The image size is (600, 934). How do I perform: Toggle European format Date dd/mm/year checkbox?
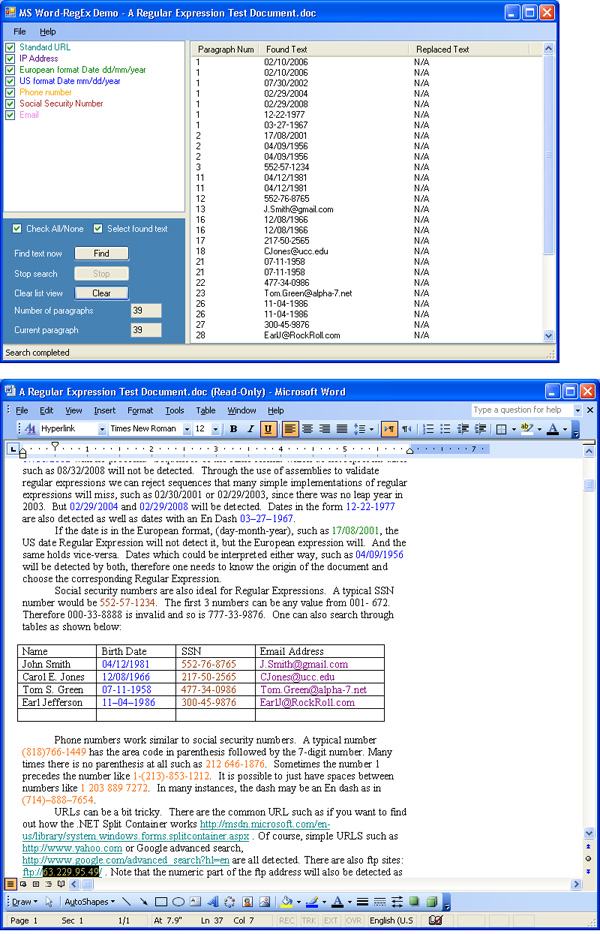click(x=10, y=70)
